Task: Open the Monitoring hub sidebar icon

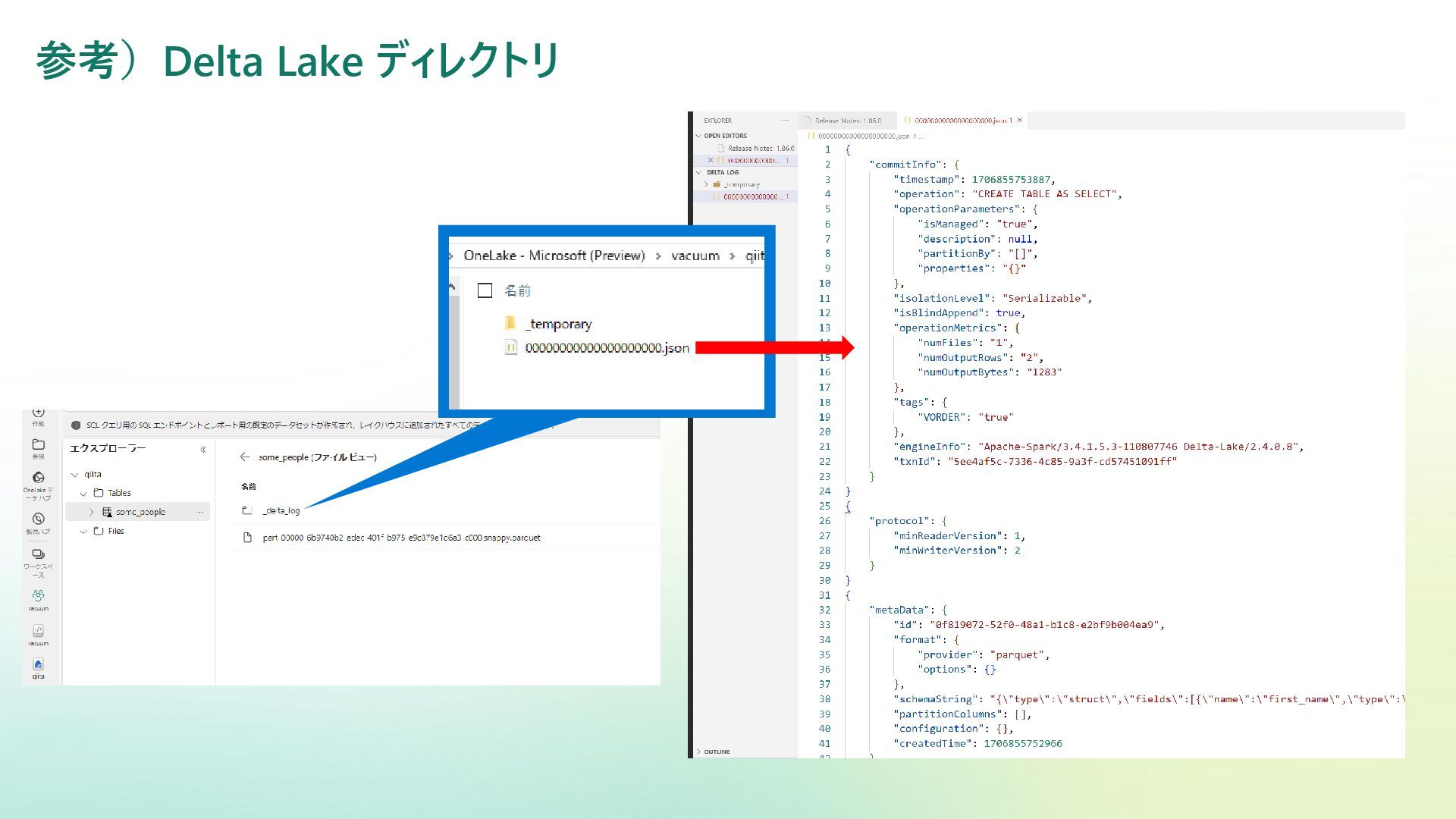Action: coord(38,519)
